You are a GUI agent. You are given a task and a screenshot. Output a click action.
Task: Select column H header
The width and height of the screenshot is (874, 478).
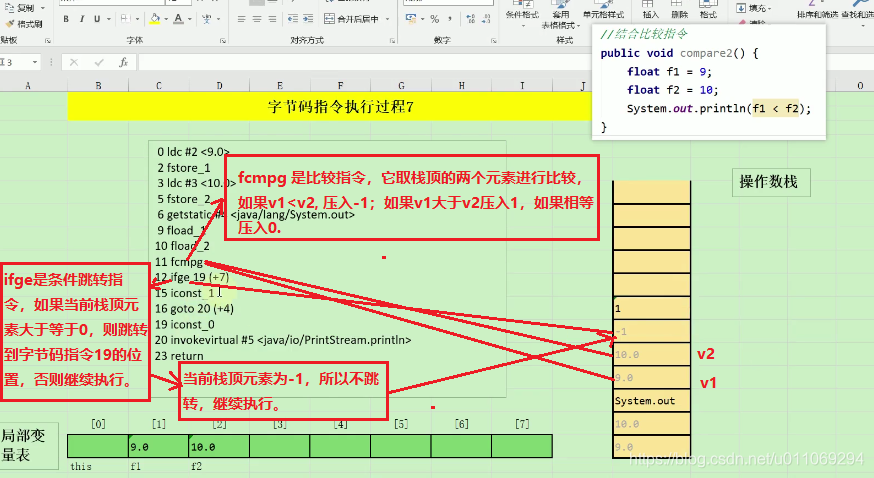[462, 86]
